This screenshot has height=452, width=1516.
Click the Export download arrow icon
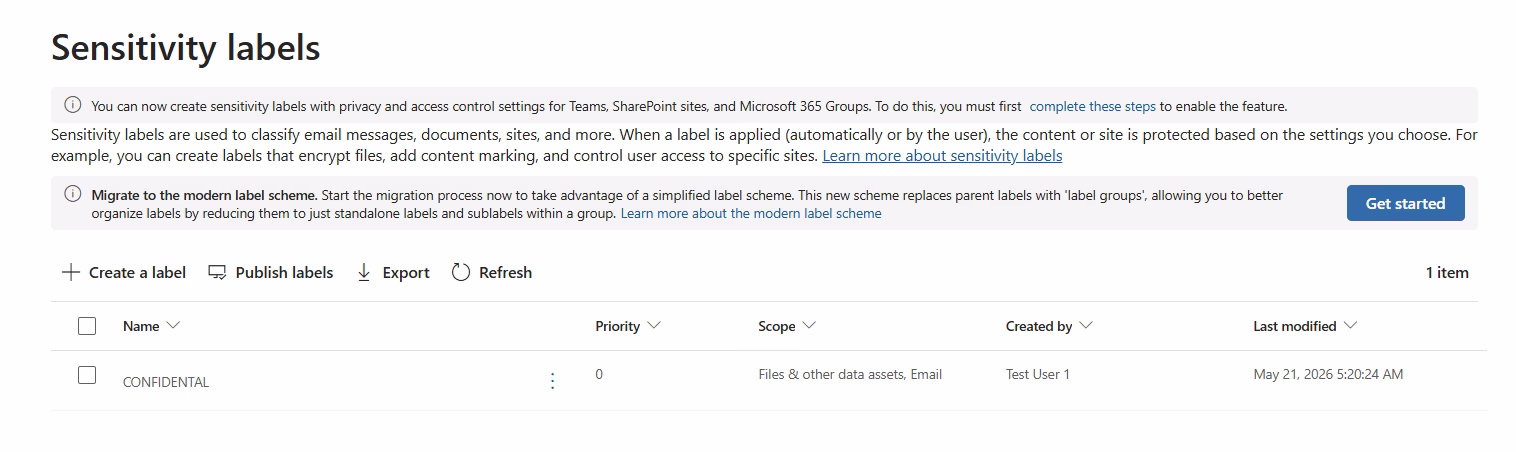[x=364, y=272]
